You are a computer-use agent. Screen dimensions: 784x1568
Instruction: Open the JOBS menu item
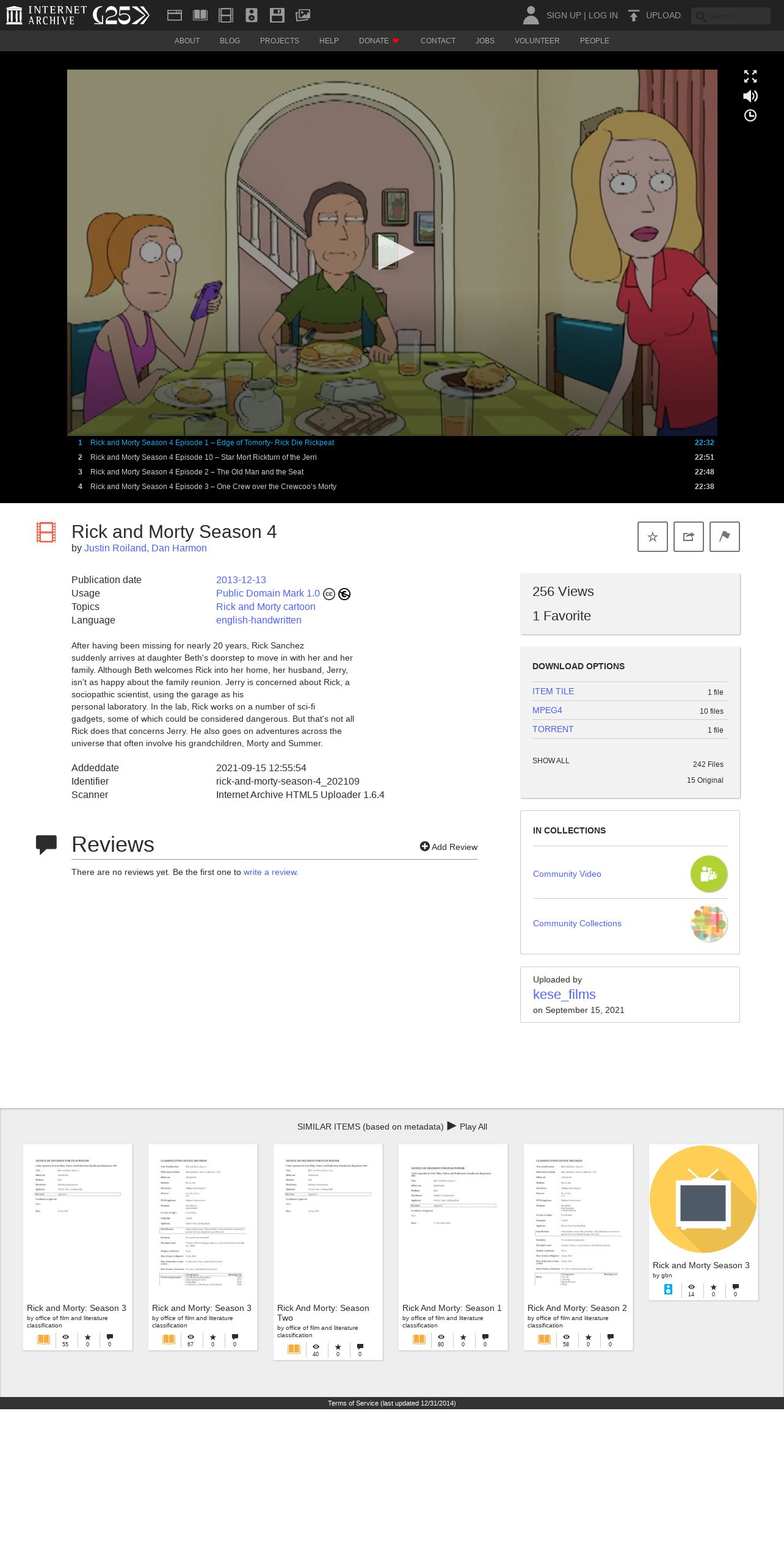point(485,41)
